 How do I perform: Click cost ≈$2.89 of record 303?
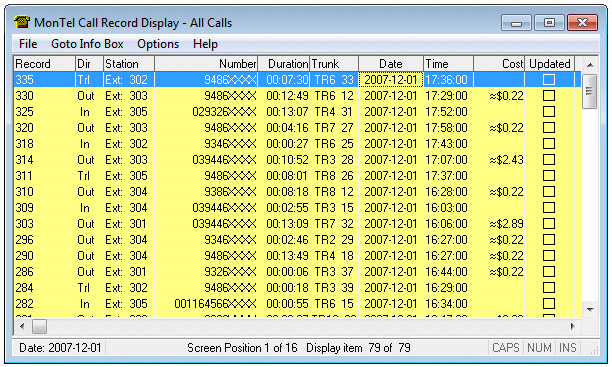tap(506, 224)
